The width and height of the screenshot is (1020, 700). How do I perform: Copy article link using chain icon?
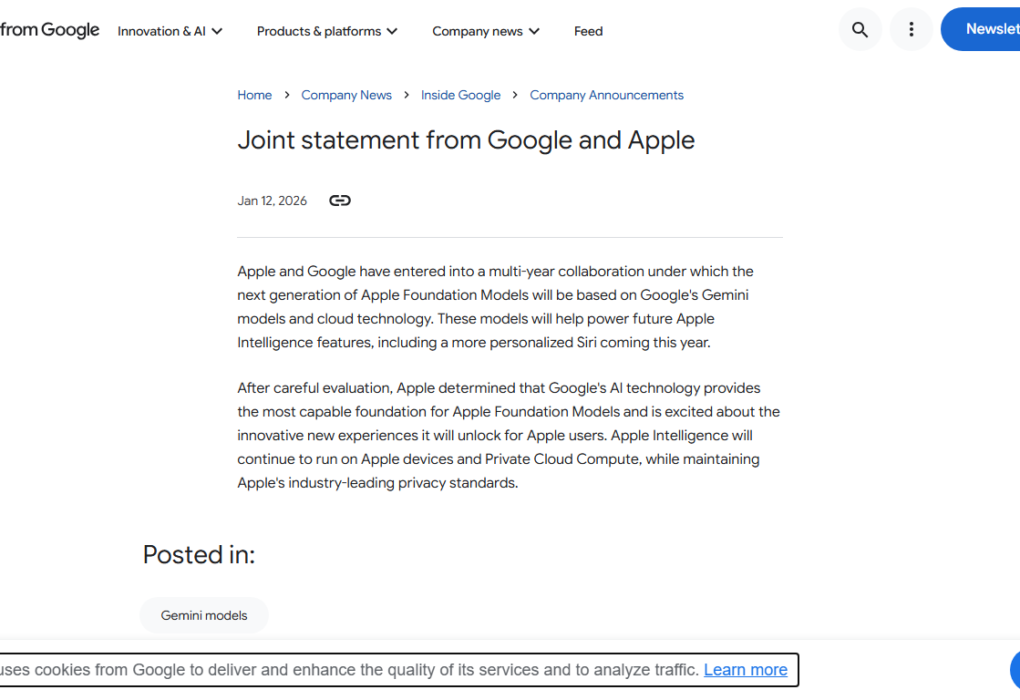(340, 200)
